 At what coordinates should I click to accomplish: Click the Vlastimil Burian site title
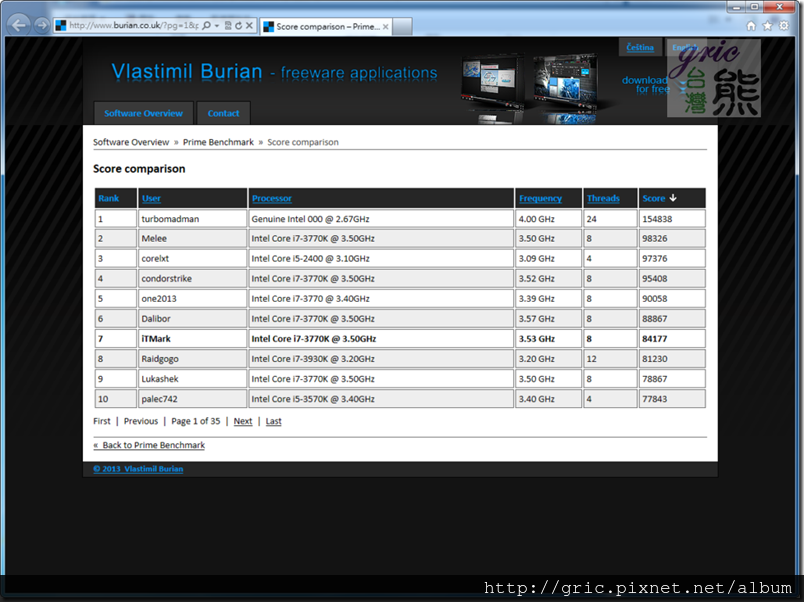187,71
